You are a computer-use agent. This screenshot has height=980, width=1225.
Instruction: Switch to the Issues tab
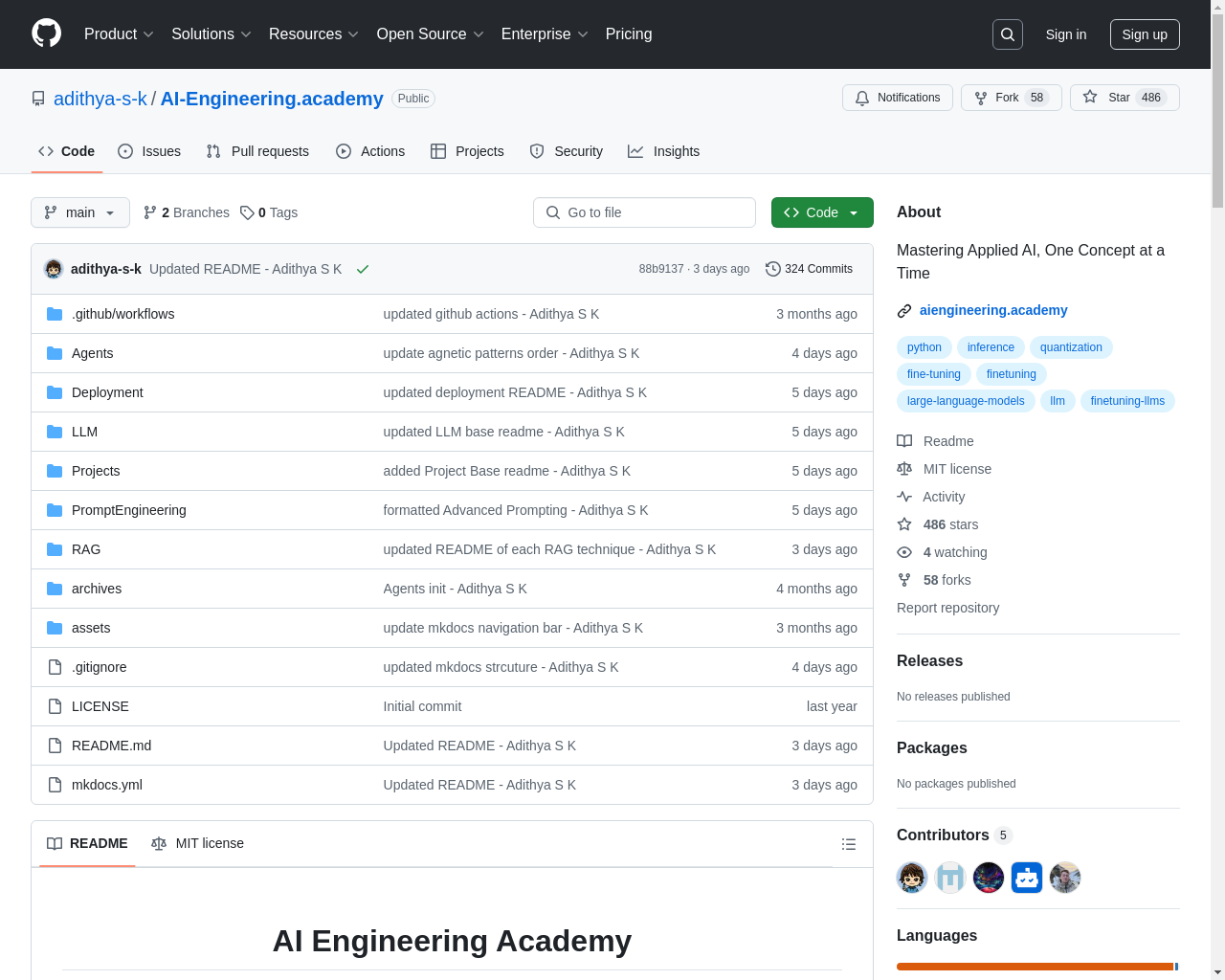click(149, 151)
